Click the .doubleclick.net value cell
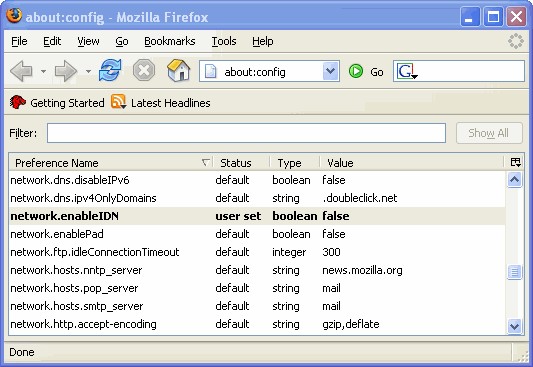533x367 pixels. (360, 198)
